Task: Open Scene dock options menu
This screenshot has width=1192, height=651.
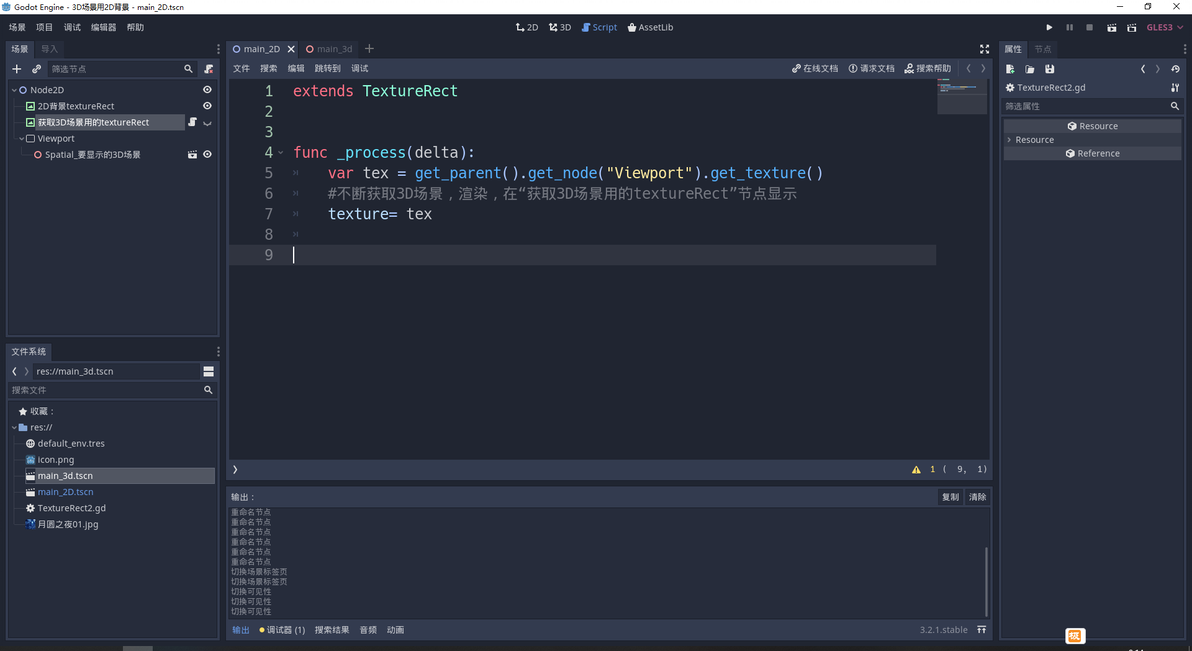Action: coord(218,49)
